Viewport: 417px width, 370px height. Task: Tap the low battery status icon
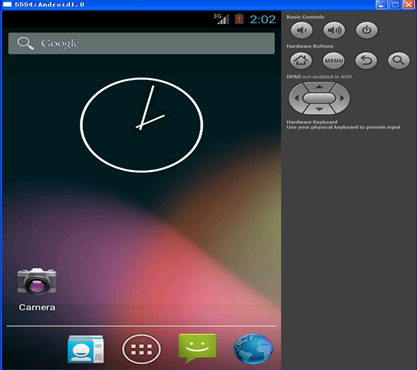239,19
